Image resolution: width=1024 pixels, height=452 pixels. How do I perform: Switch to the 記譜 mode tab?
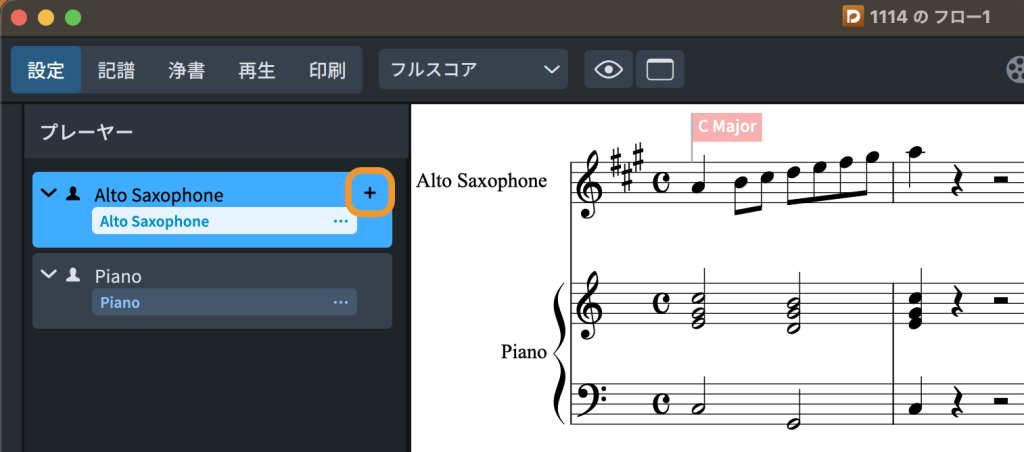[116, 70]
